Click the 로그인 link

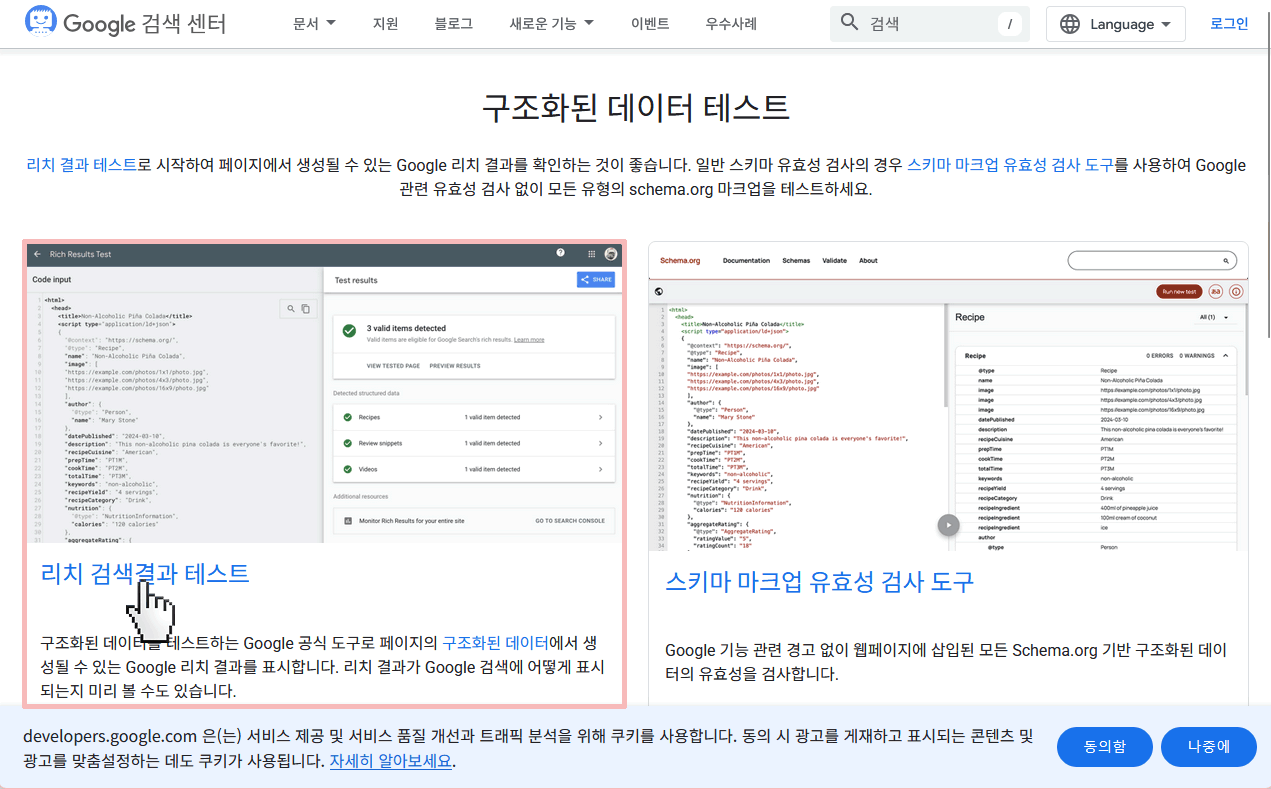tap(1229, 23)
